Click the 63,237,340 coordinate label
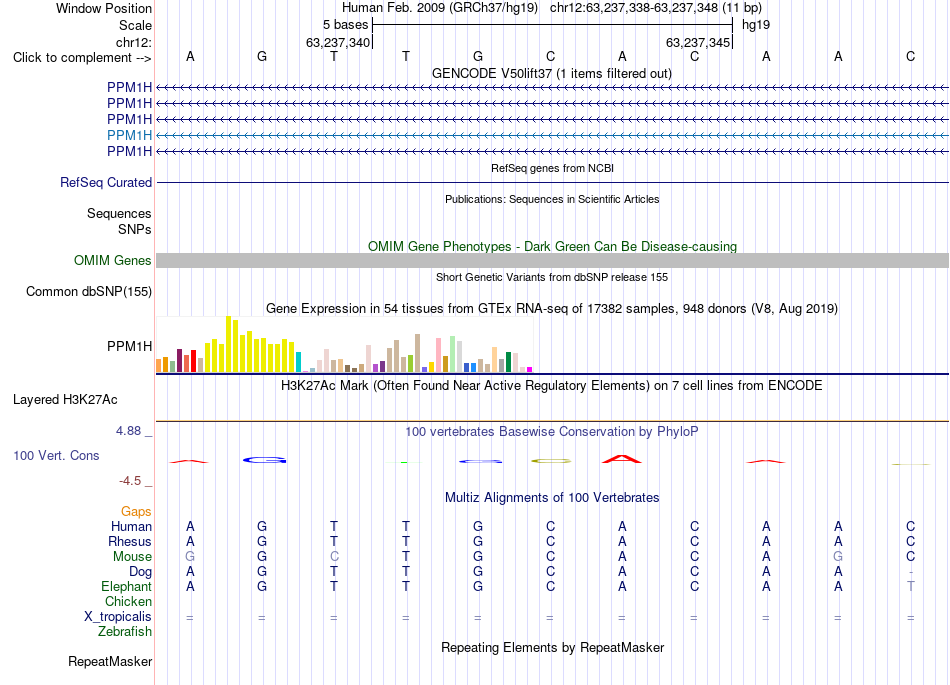The width and height of the screenshot is (950, 685). (337, 42)
